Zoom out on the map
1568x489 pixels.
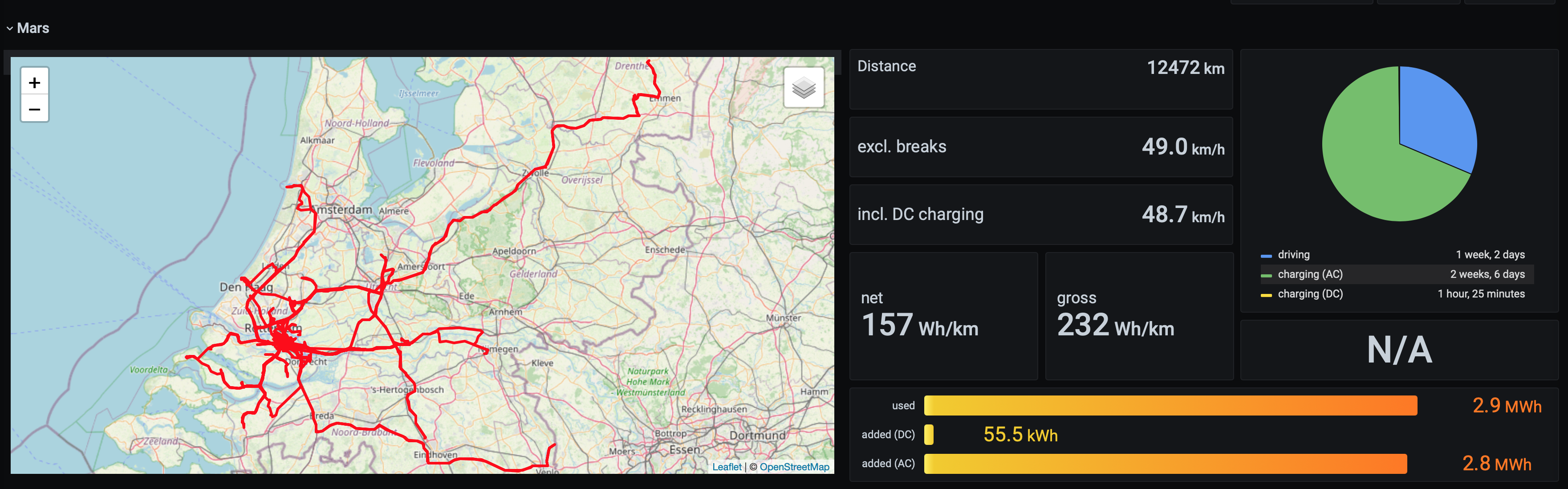pos(35,110)
